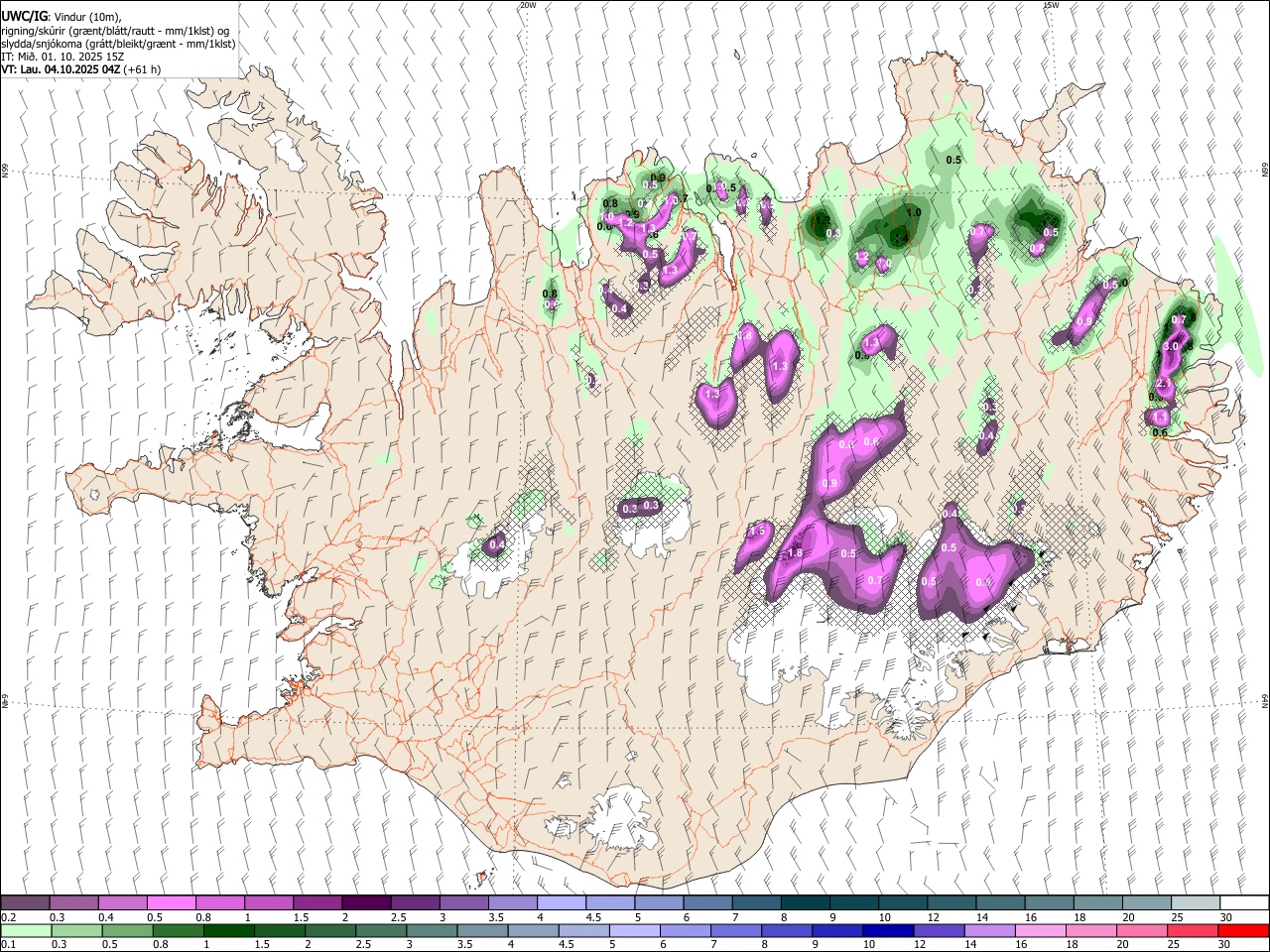Viewport: 1270px width, 952px height.
Task: Click the 15W longitude label
Action: (1051, 5)
